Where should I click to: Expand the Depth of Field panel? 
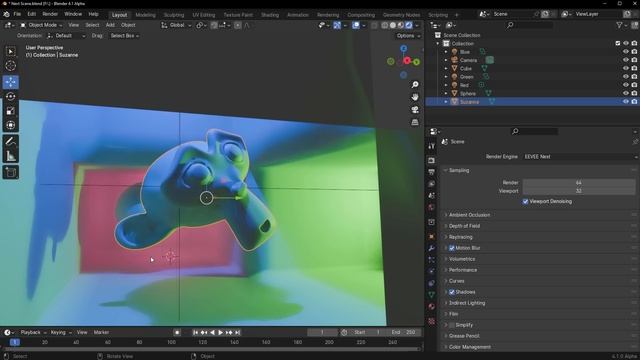pos(464,226)
